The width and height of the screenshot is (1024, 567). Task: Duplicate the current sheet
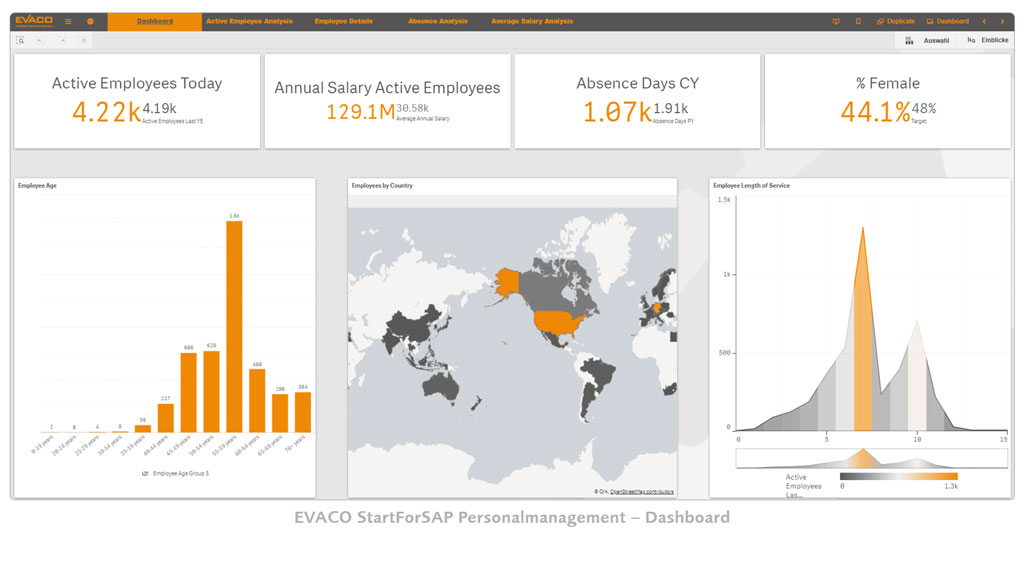pos(895,22)
